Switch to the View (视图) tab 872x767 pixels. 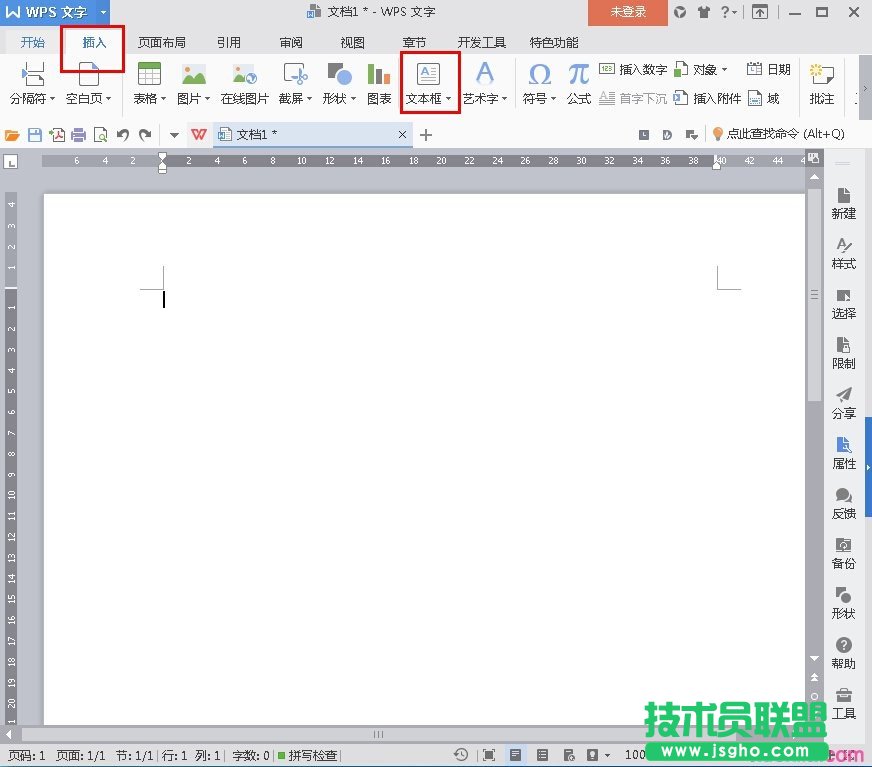coord(352,42)
